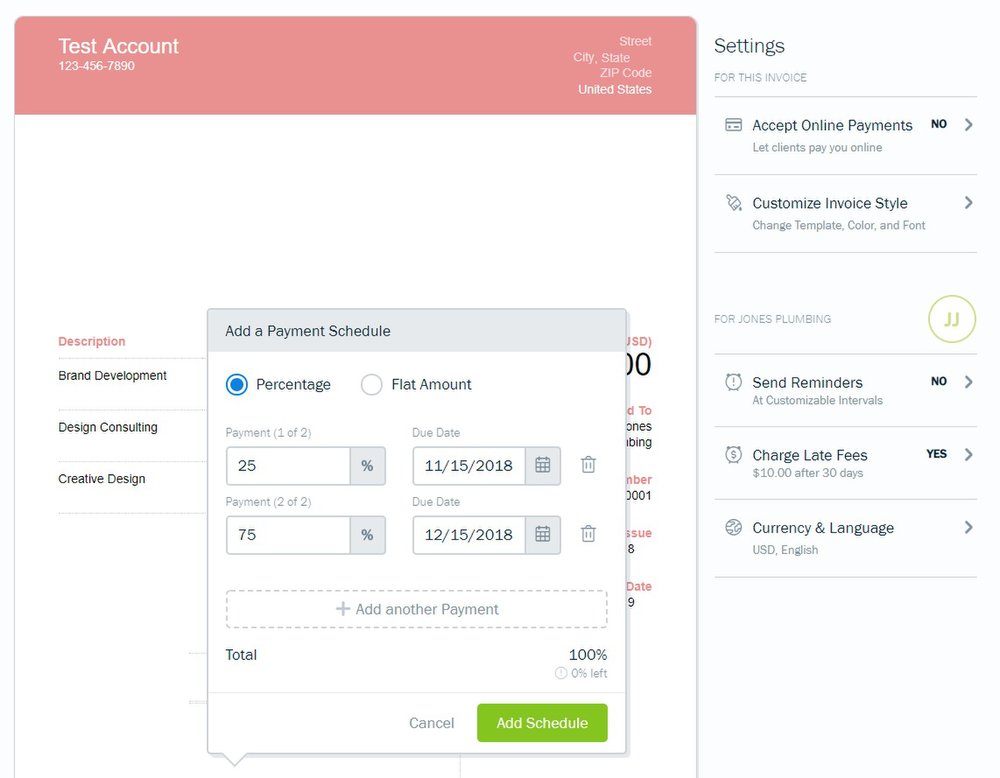Viewport: 1000px width, 778px height.
Task: Open Customize Invoice Style settings
Action: (830, 203)
